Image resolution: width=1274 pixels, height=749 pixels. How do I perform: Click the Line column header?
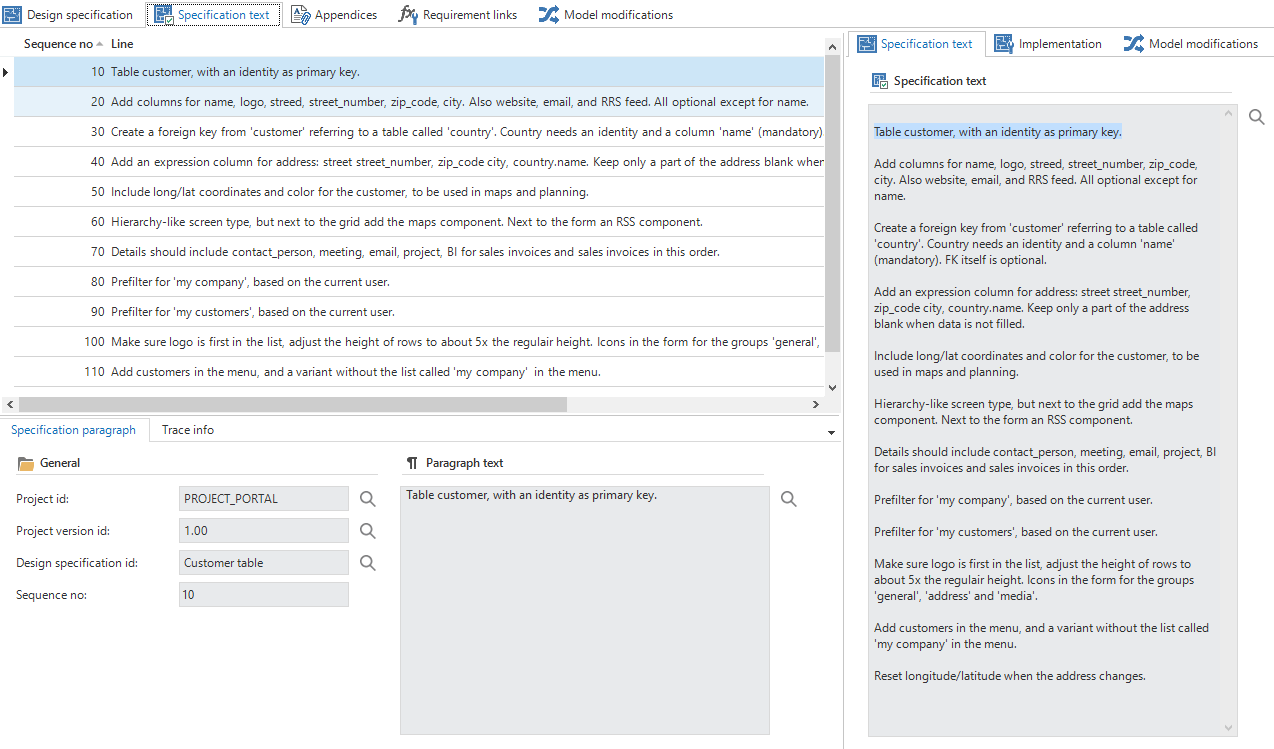click(122, 44)
